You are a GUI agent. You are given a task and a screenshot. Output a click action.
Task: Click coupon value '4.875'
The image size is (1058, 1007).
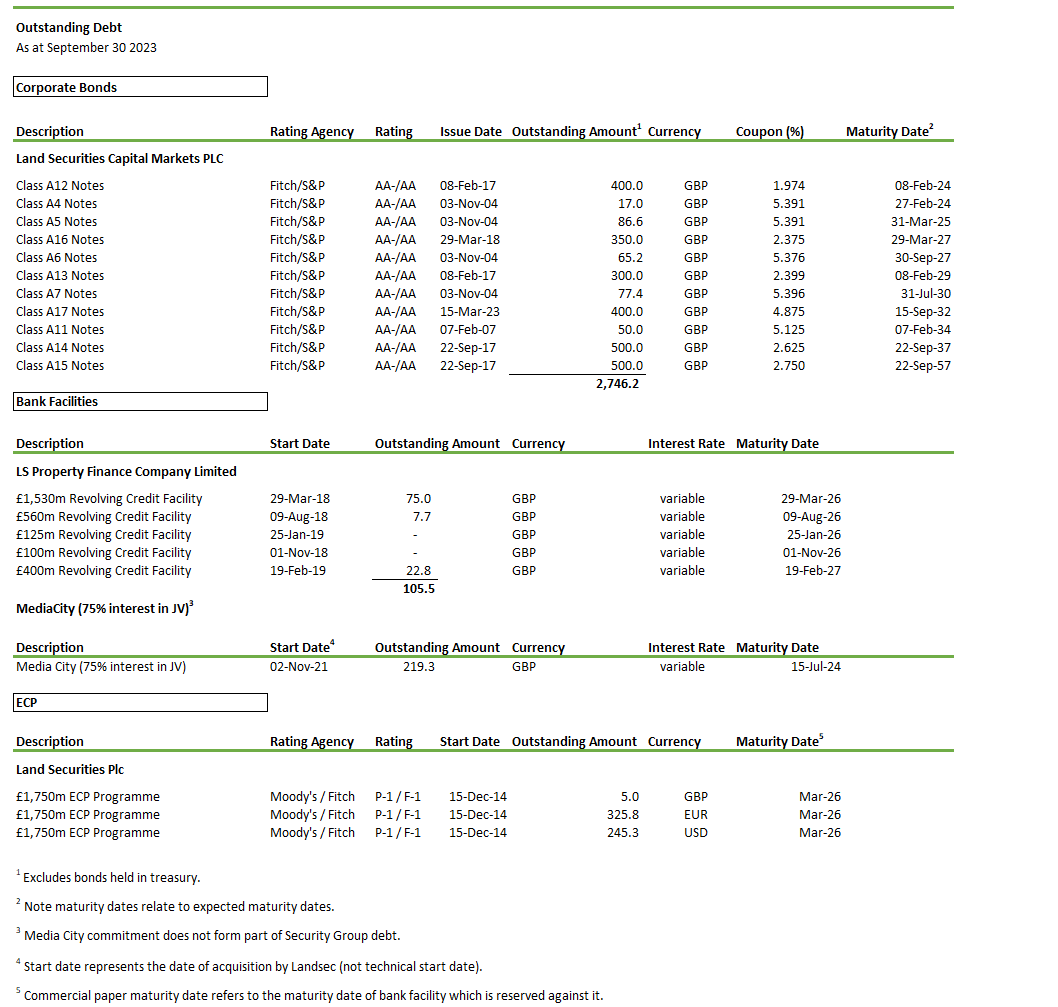click(789, 312)
